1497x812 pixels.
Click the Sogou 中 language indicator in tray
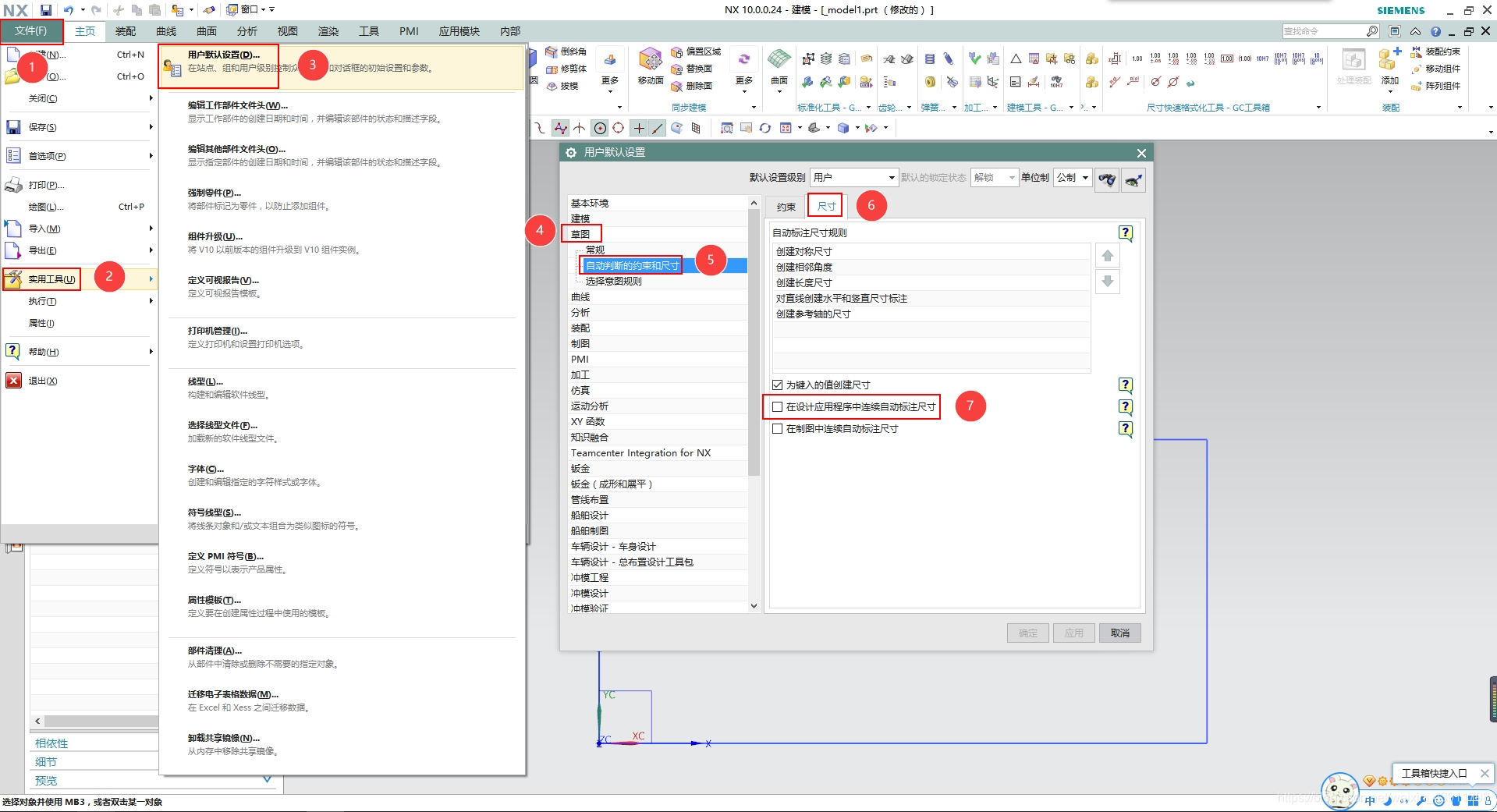tap(1370, 801)
